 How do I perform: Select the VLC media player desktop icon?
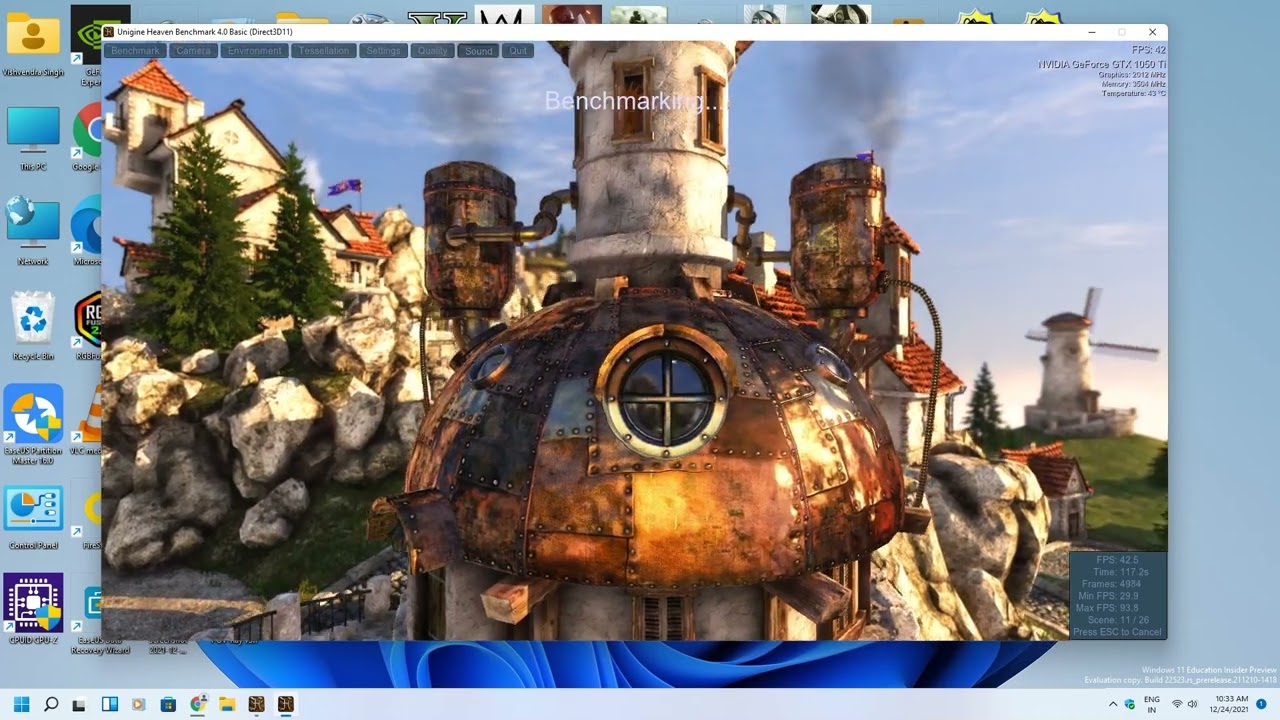pos(88,420)
